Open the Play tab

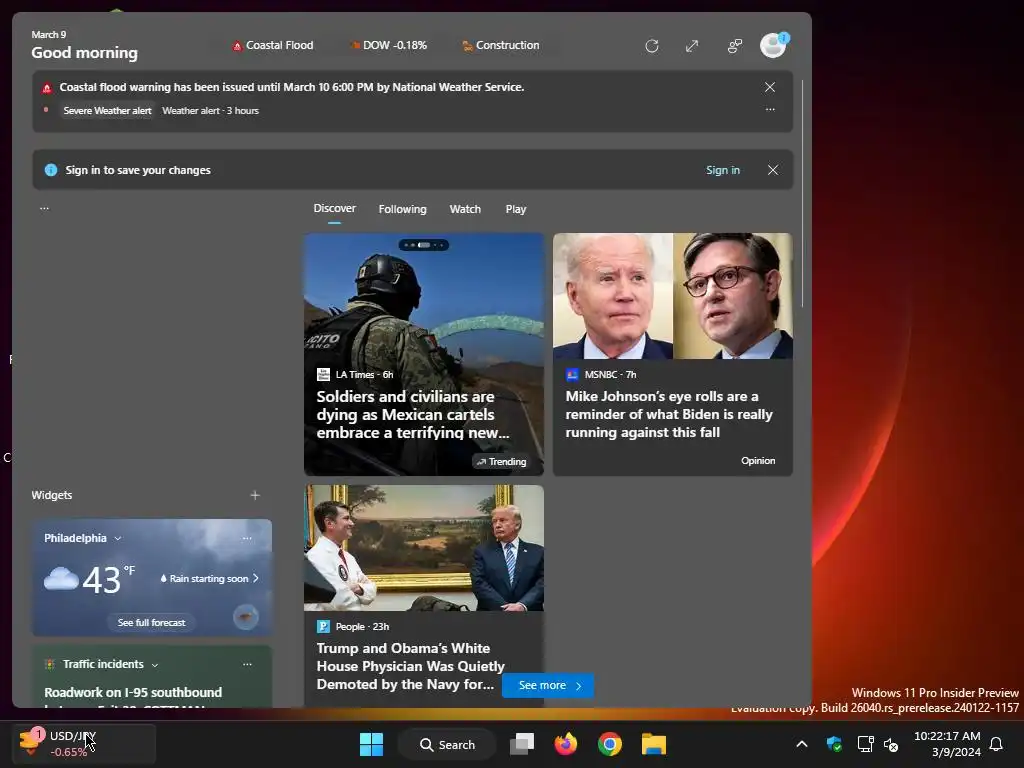coord(515,209)
